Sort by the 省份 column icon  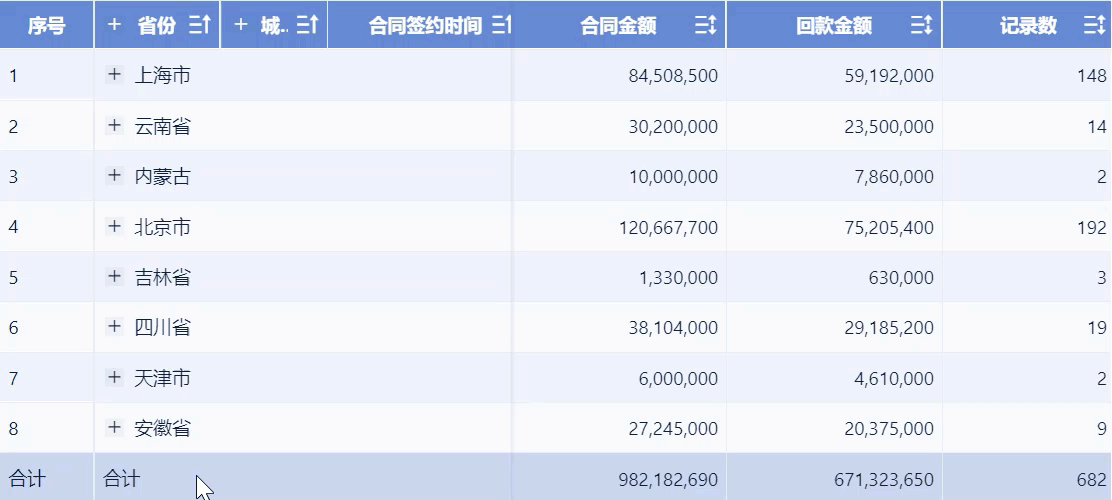click(x=199, y=26)
